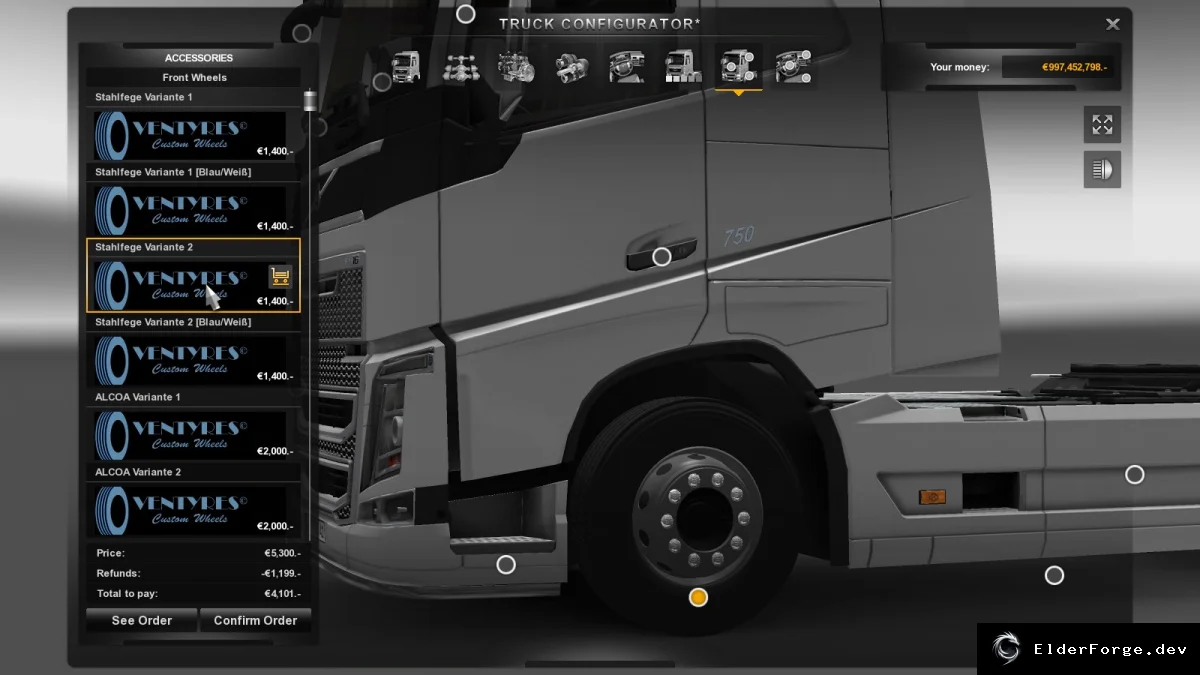Click the Total to pay amount
This screenshot has width=1200, height=675.
point(282,594)
